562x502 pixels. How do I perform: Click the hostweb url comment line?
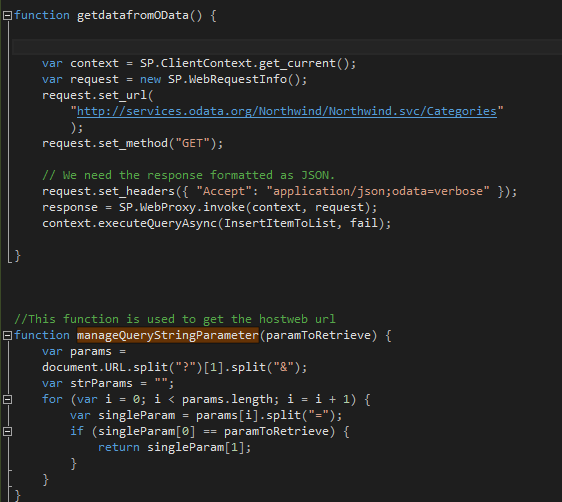[x=175, y=319]
